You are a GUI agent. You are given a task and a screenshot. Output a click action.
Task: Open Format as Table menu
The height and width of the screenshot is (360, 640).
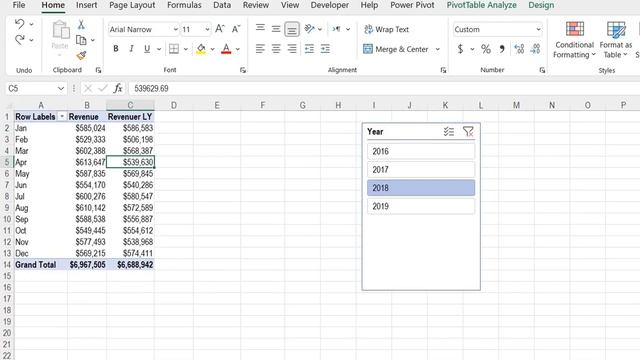(616, 40)
